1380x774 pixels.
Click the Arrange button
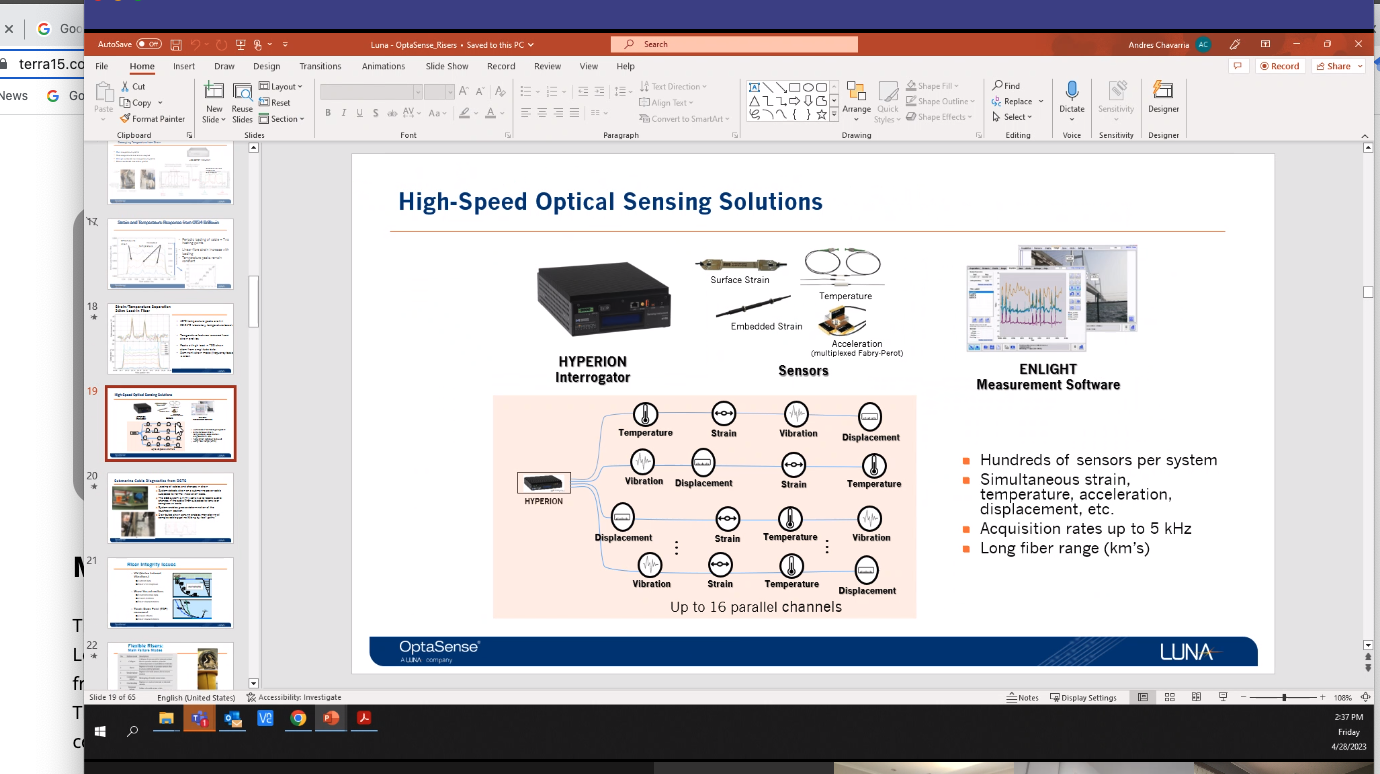tap(856, 102)
